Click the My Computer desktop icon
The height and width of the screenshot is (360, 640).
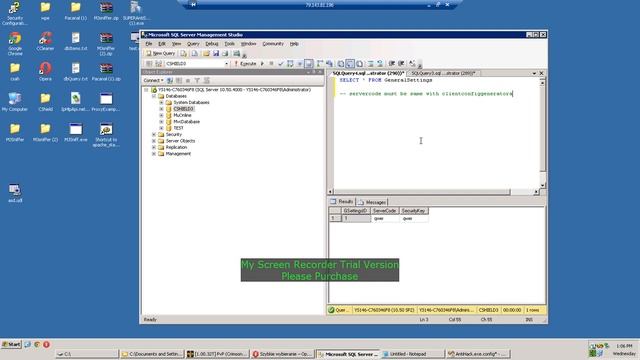coord(15,102)
